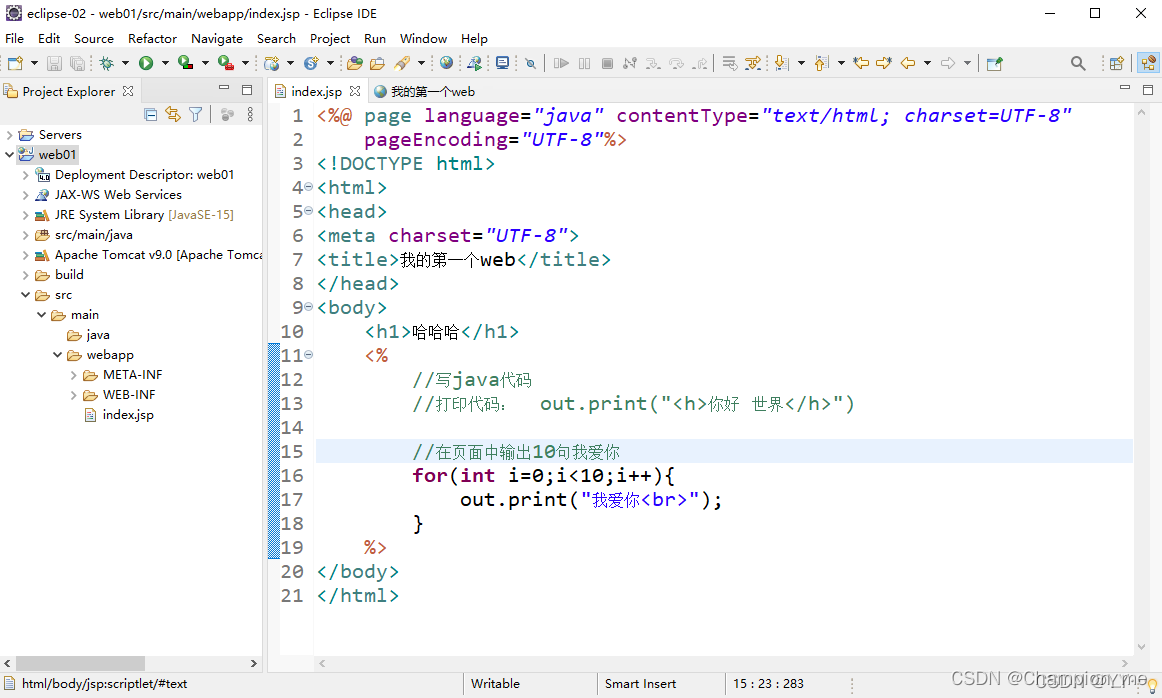Switch to the 我的第一个web browser tab
The image size is (1162, 698).
click(425, 91)
